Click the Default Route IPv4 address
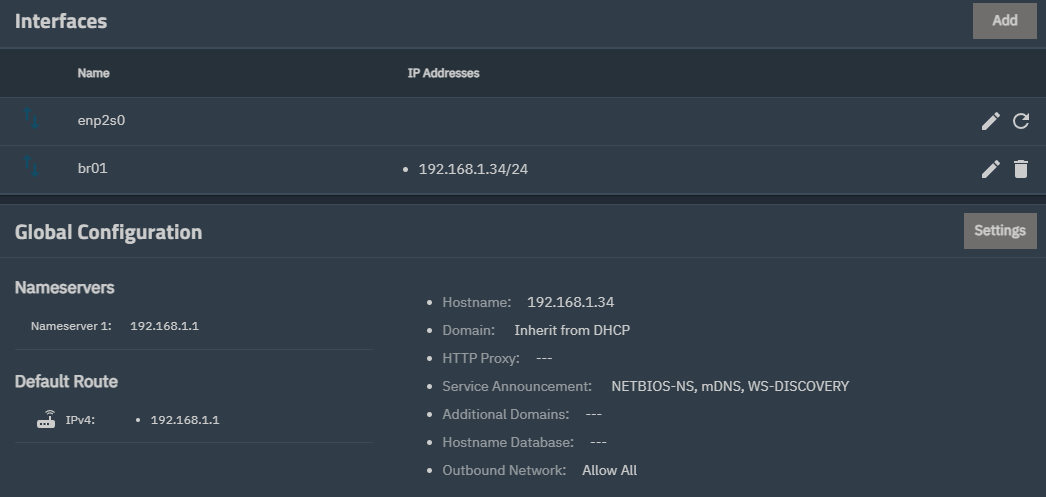 (185, 420)
